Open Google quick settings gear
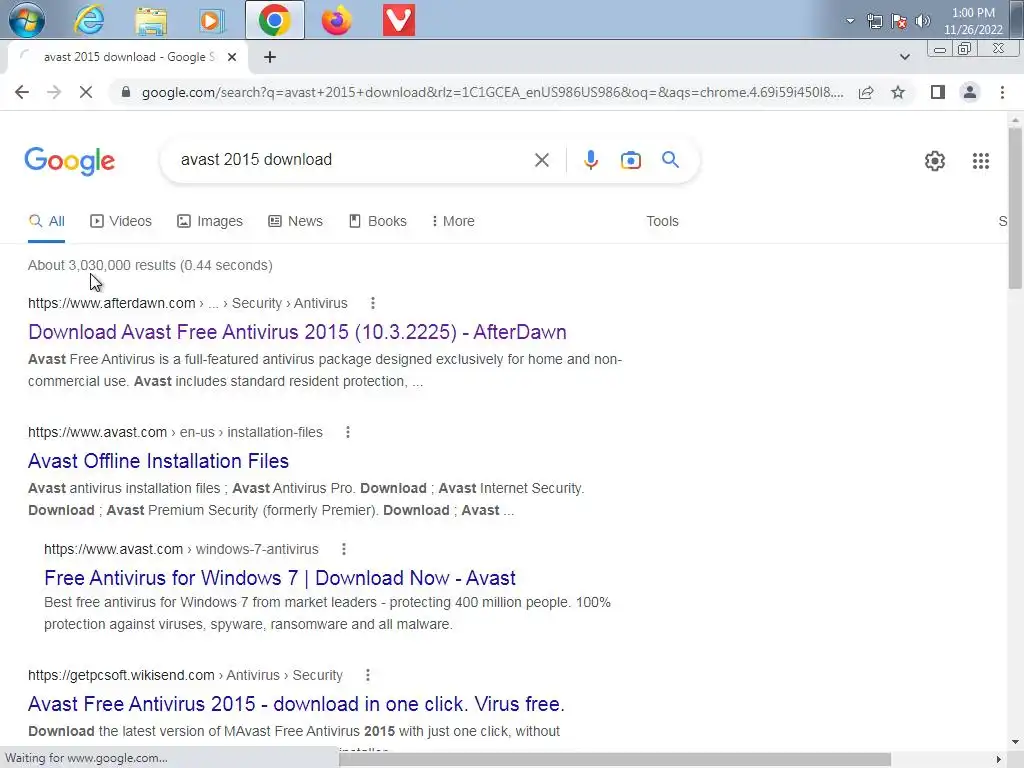The image size is (1024, 768). point(935,161)
